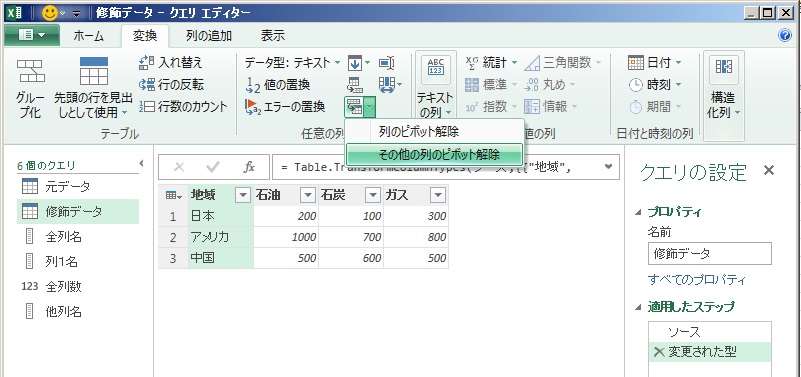Click the 指数 scientific icon
The height and width of the screenshot is (377, 801).
pyautogui.click(x=472, y=107)
